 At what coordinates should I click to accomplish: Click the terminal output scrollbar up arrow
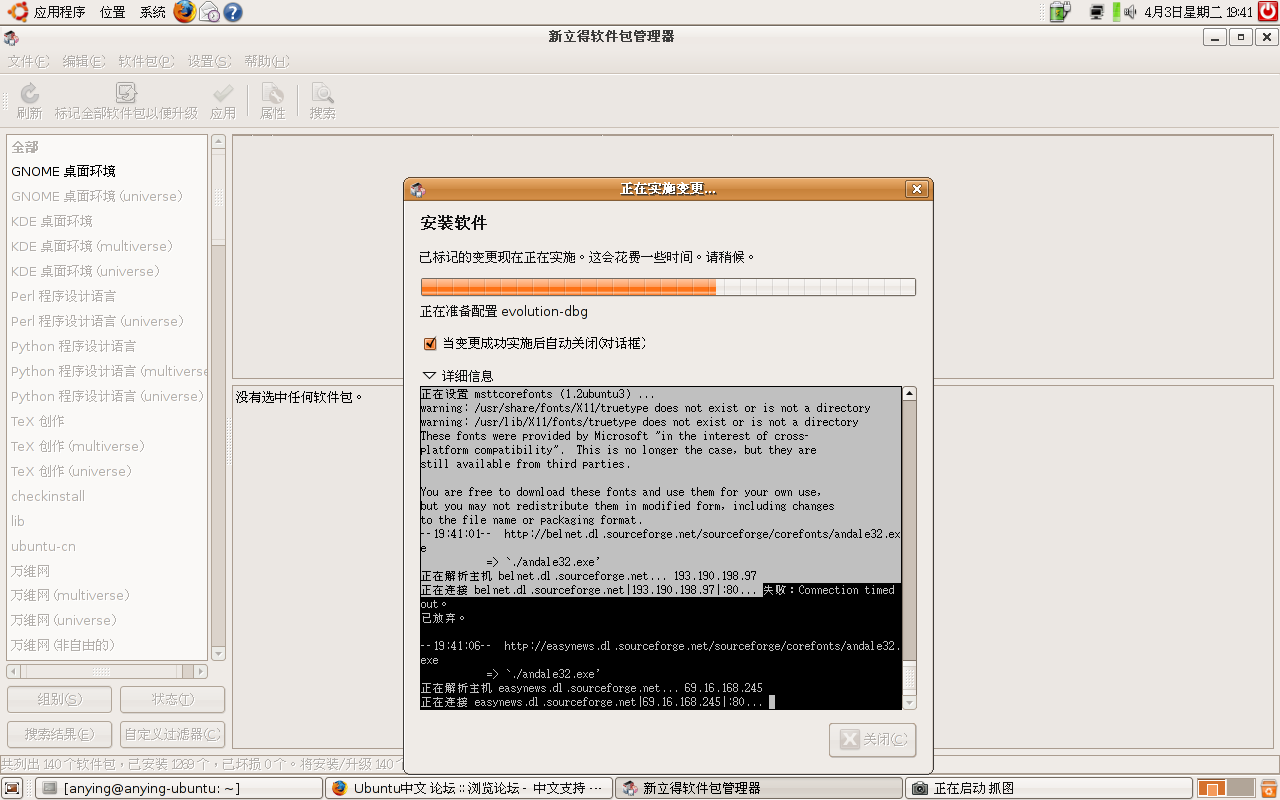909,394
